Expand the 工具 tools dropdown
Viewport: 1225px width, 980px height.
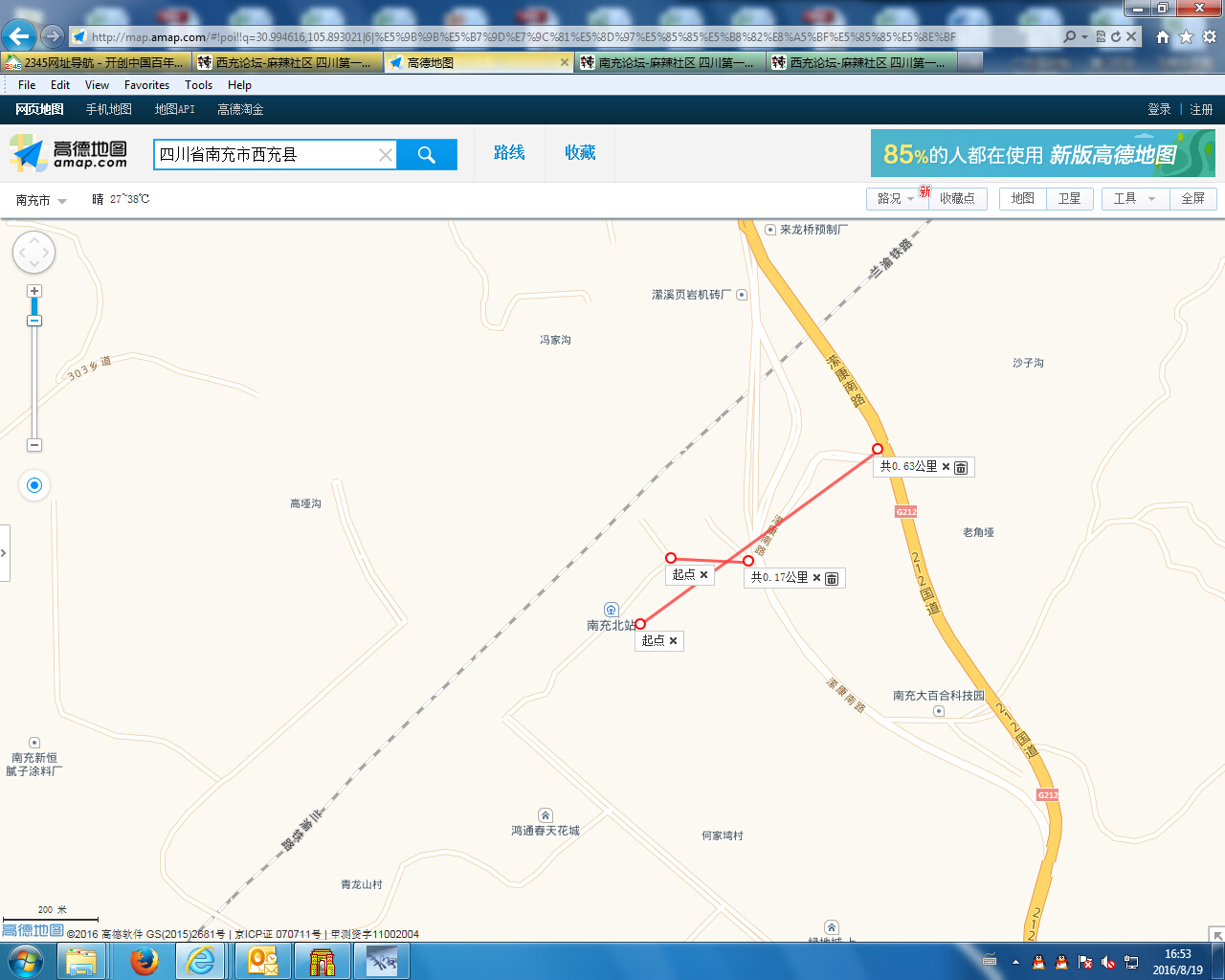pyautogui.click(x=1134, y=198)
